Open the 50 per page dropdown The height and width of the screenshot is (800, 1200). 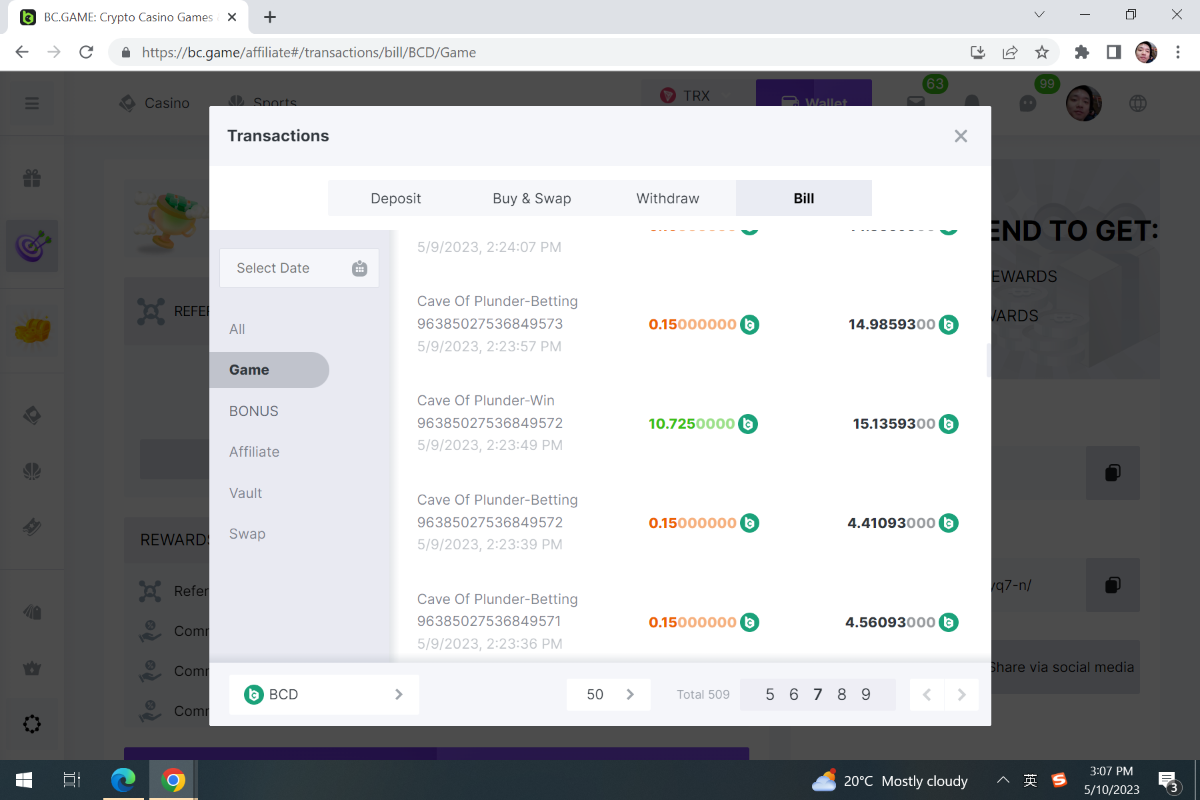608,694
